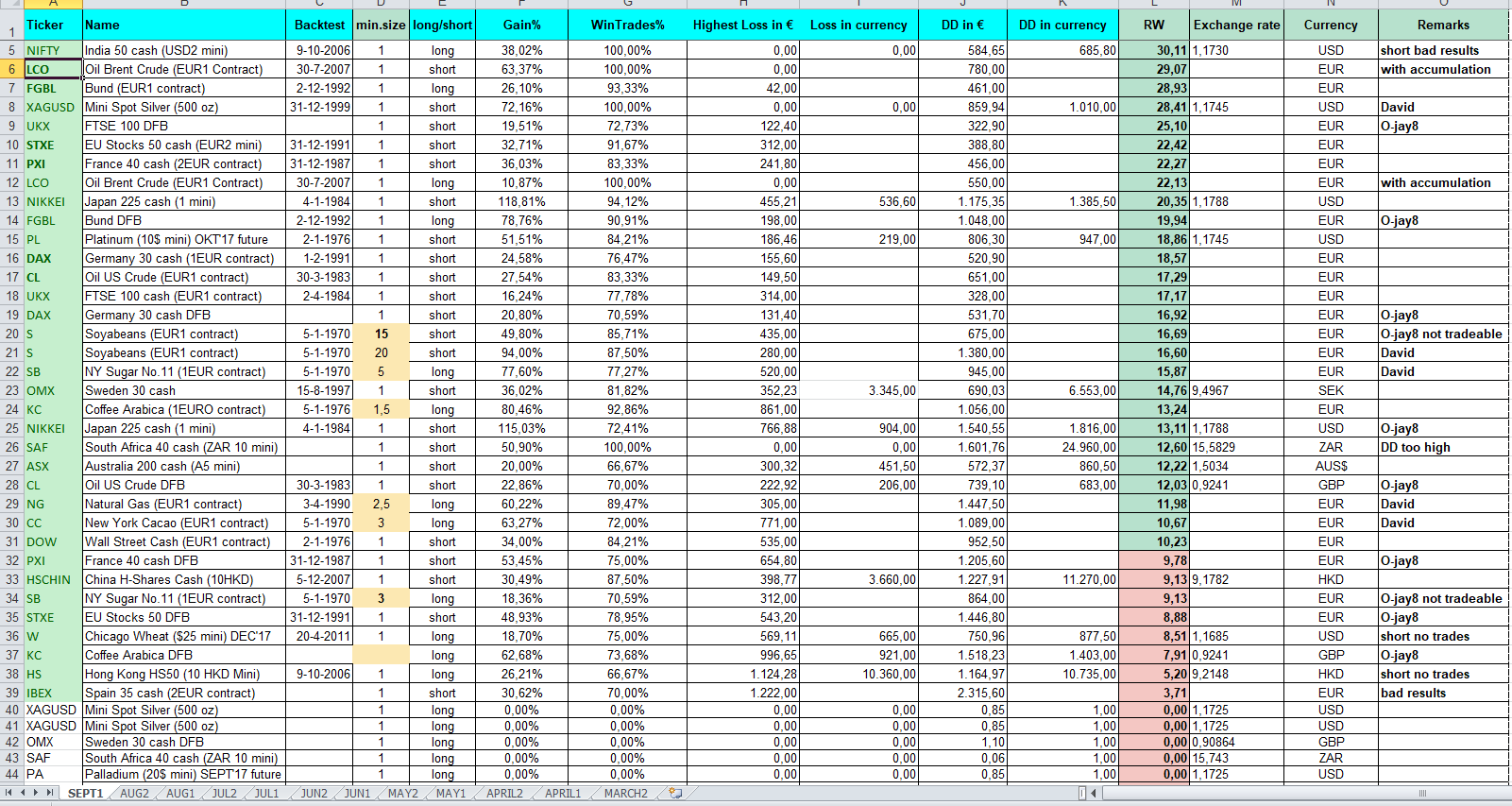Select the 'short bad results' remark cell
Viewport: 1512px width, 806px height.
pos(1443,50)
